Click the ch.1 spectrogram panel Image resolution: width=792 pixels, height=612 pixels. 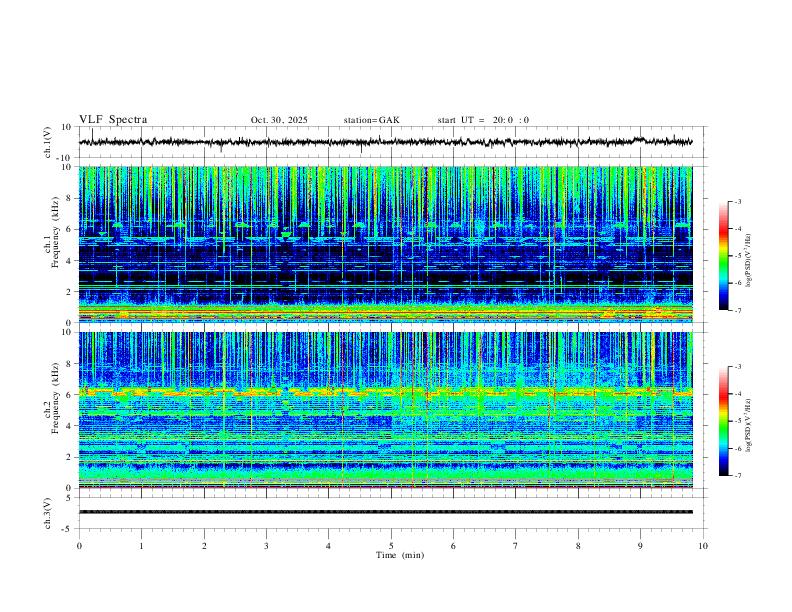[386, 244]
